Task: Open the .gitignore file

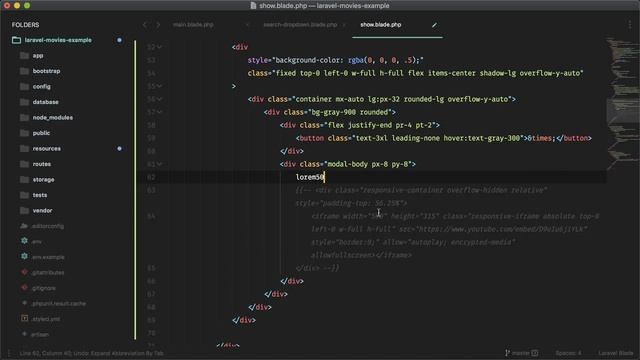Action: click(x=44, y=288)
